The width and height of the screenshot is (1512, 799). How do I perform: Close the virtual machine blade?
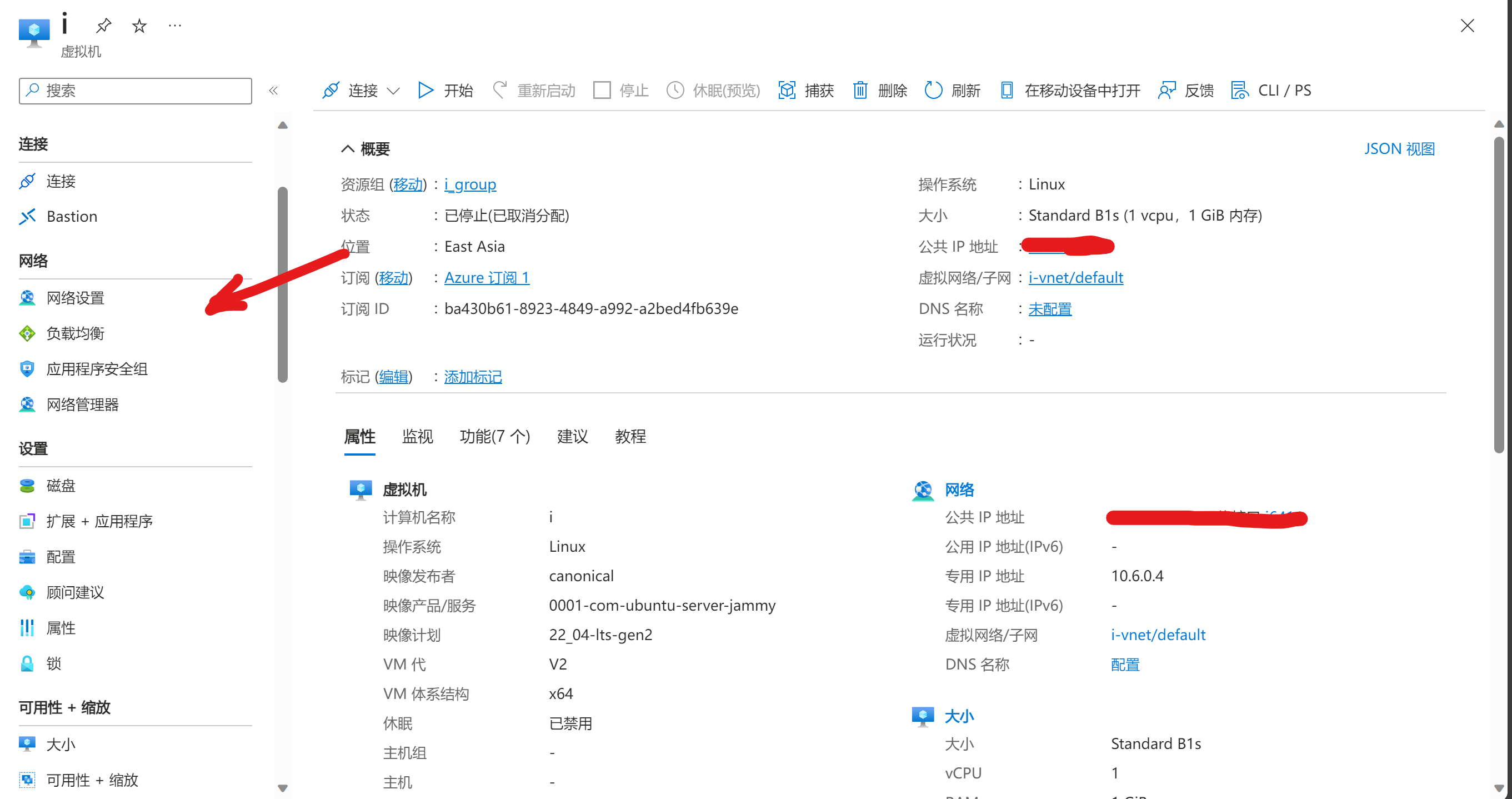[1468, 25]
